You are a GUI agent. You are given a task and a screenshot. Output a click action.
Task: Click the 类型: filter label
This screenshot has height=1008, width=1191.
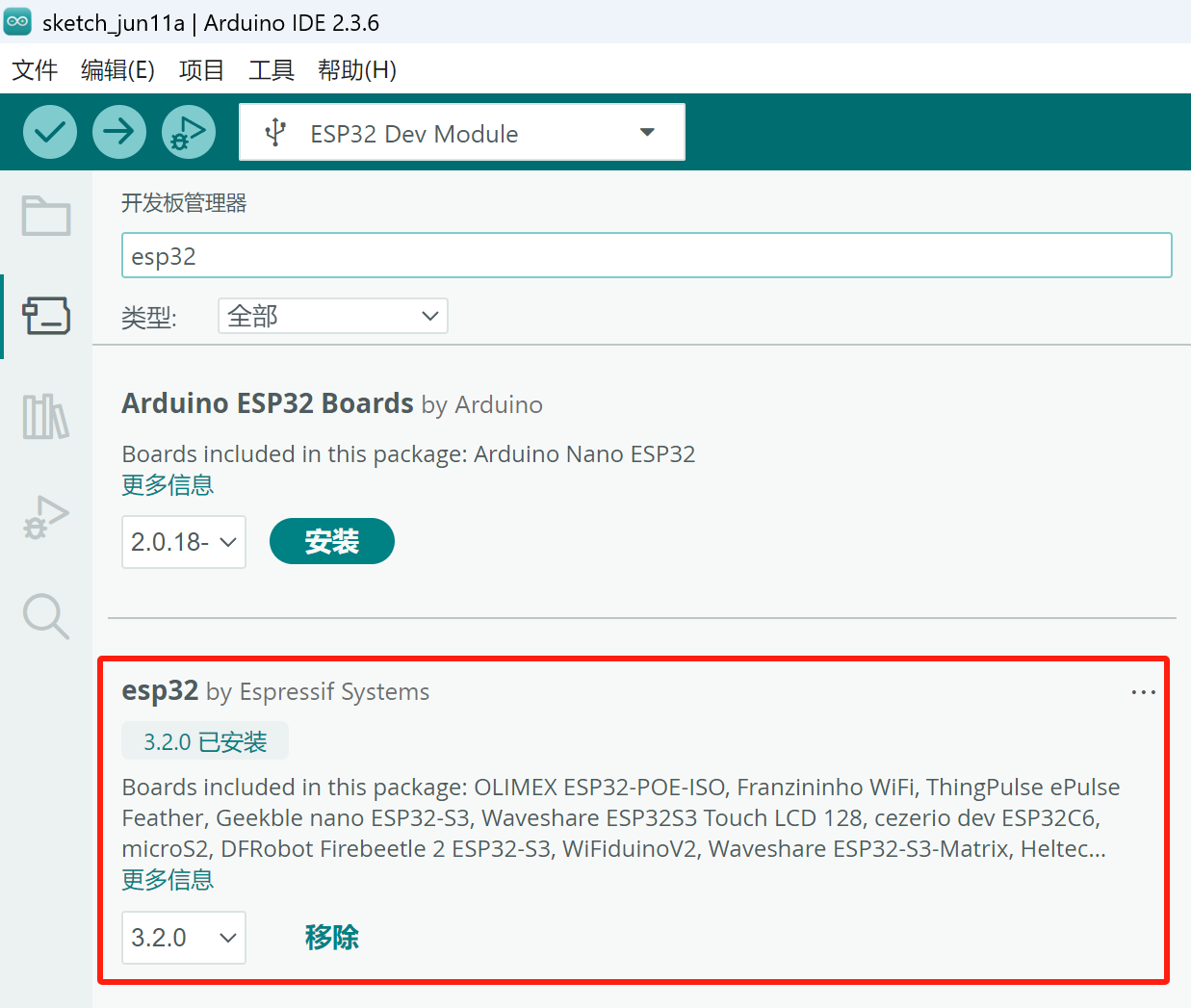click(149, 317)
